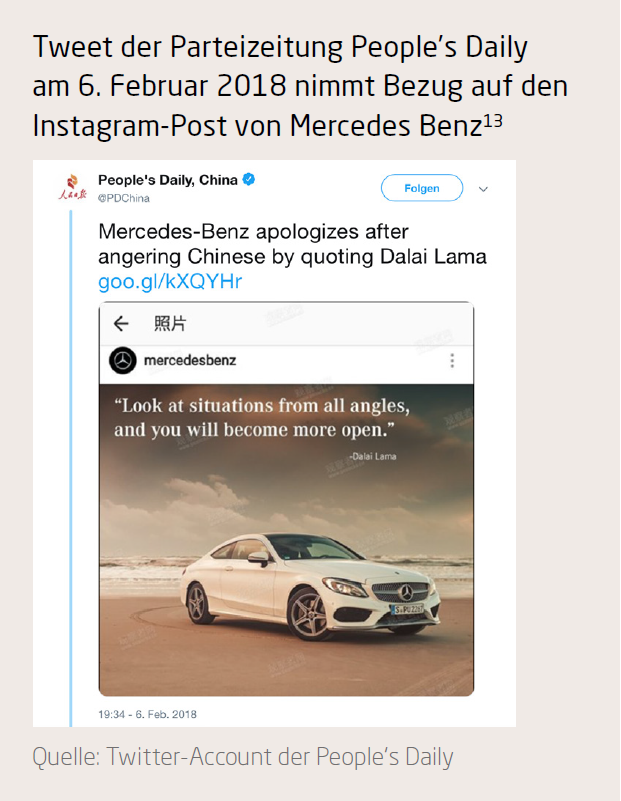Click the tweet text about Mercedes-Benz apologizing
Viewport: 621px width, 801px height.
click(292, 244)
